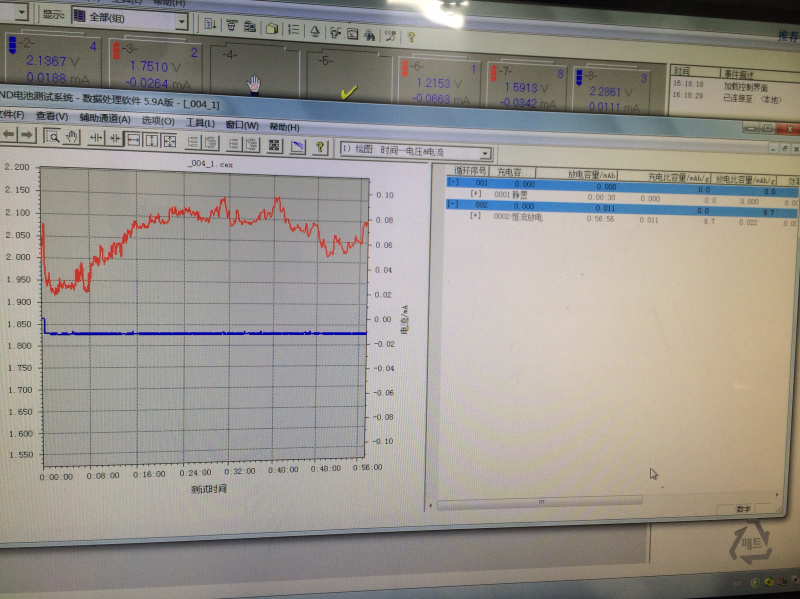The height and width of the screenshot is (599, 800).
Task: Select channel -7- panel showing 1.5913 V
Action: (526, 86)
